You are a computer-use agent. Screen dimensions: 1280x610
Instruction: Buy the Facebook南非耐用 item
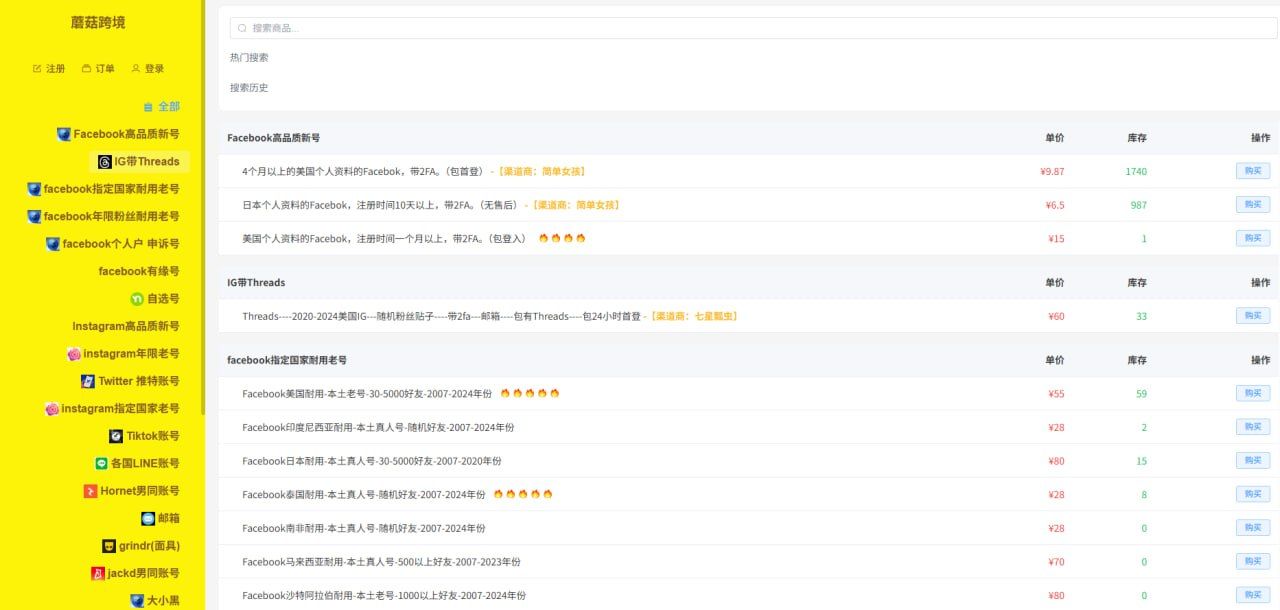[1253, 528]
